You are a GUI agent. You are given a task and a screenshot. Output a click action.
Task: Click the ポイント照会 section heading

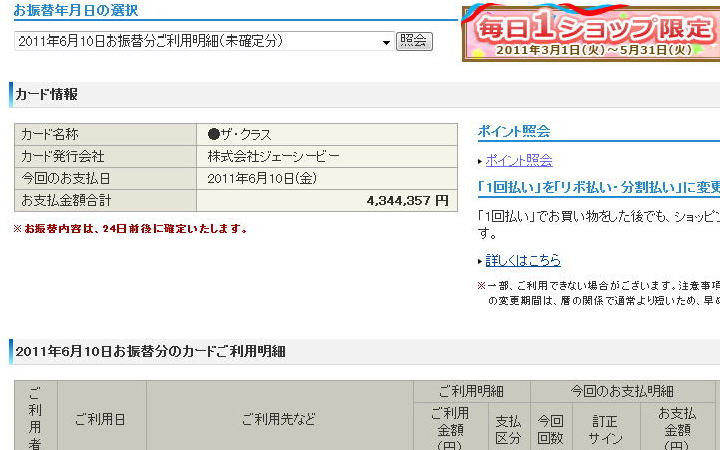[514, 131]
